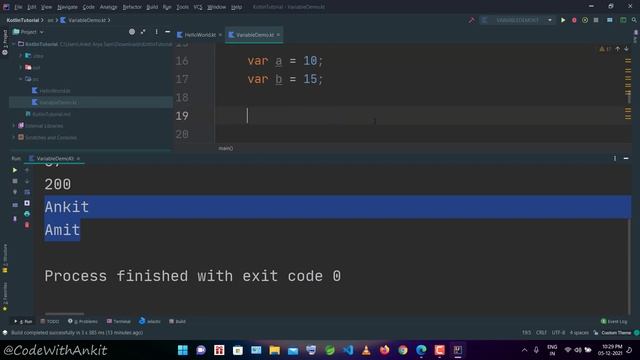Click the IntelliJ logo in title bar
Viewport: 640px width, 360px height.
click(x=6, y=7)
